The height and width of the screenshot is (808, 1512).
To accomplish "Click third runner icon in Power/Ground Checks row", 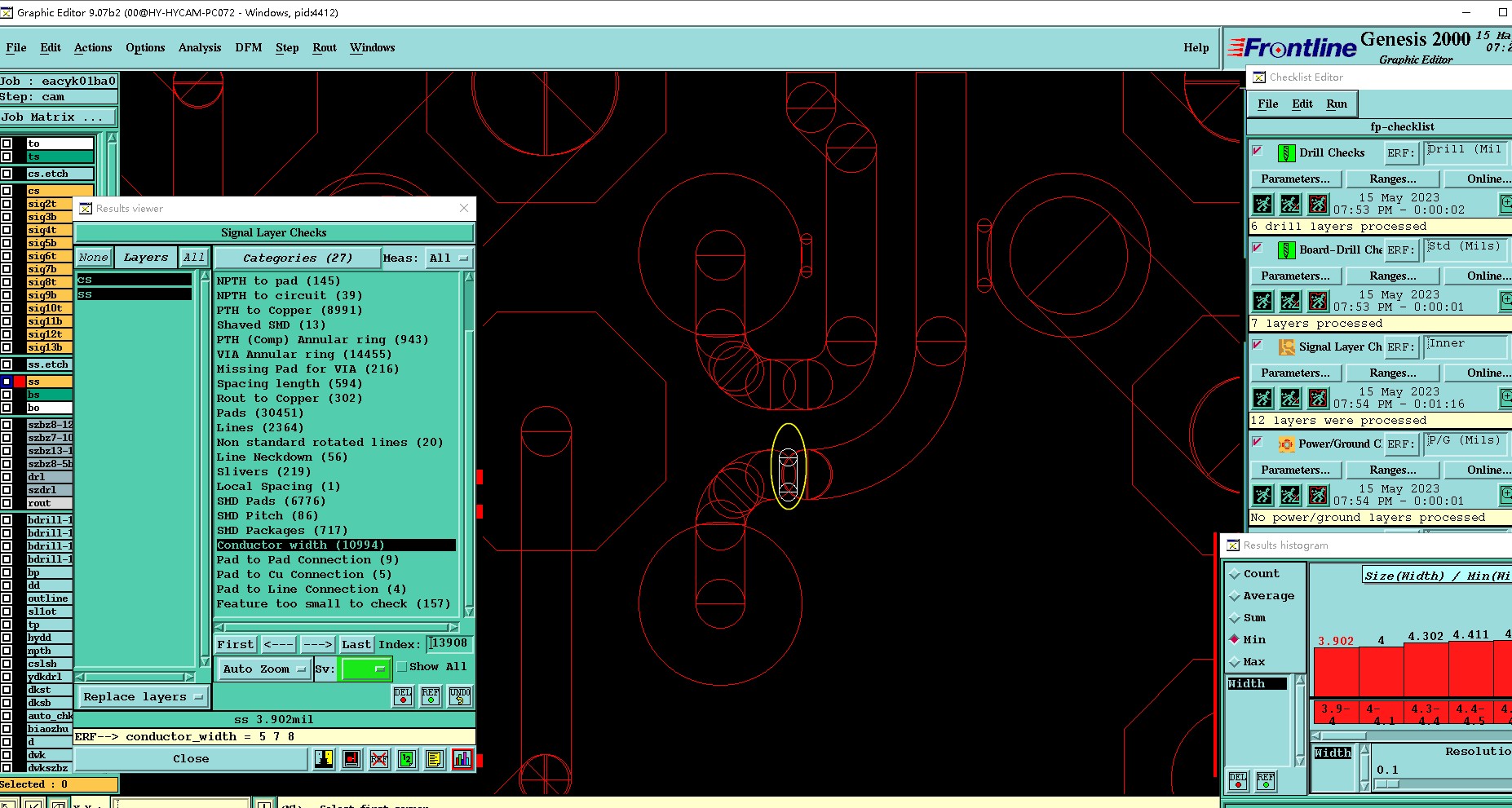I will coord(1318,495).
